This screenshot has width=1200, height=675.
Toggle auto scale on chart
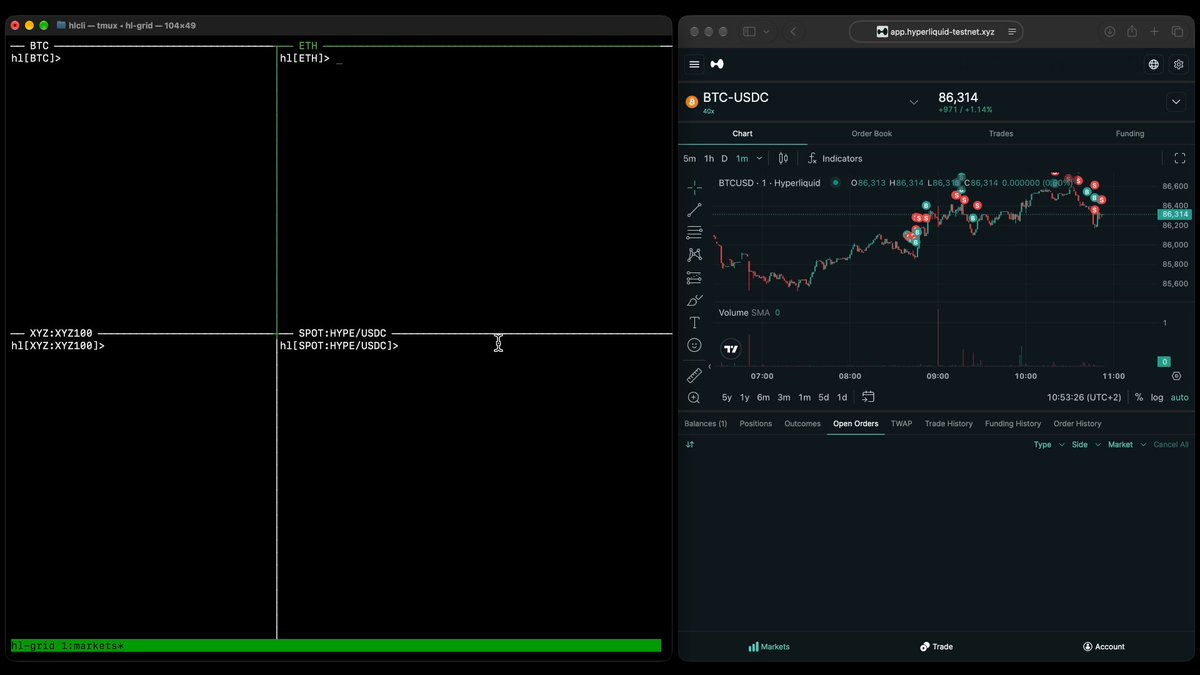pos(1180,397)
